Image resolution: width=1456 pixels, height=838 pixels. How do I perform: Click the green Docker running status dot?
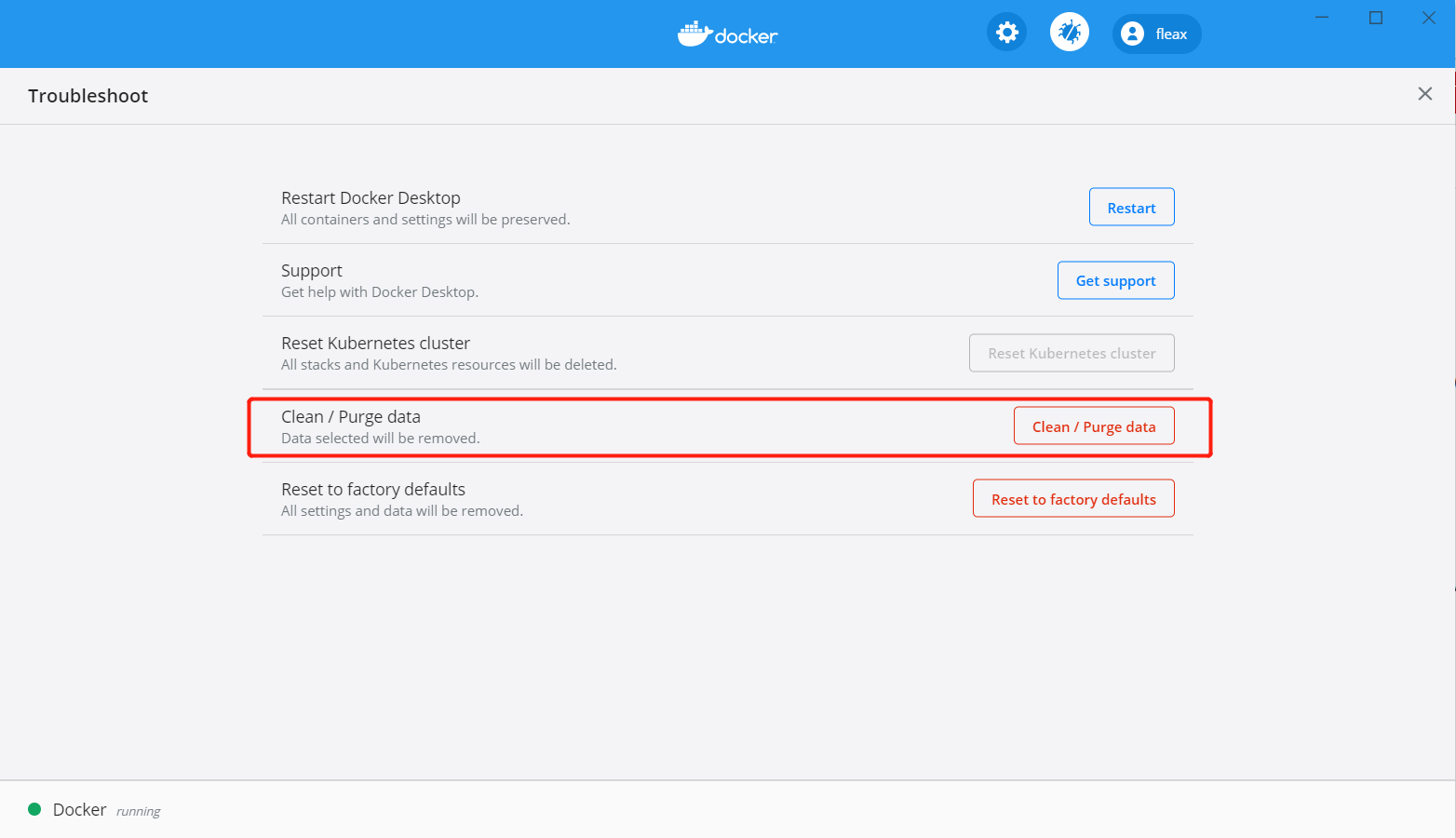[34, 810]
